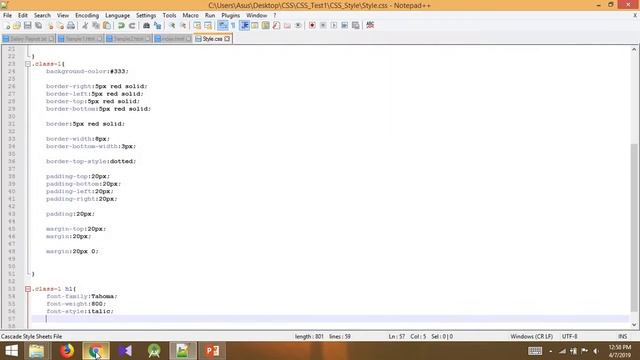The height and width of the screenshot is (360, 640).
Task: Redo edit with Redo arrow icon
Action: tap(132, 25)
